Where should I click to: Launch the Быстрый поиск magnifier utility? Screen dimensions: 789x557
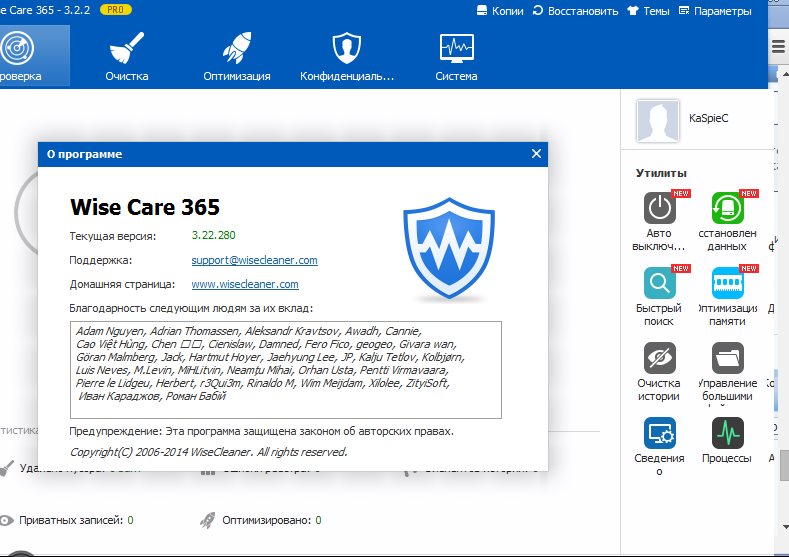coord(659,284)
